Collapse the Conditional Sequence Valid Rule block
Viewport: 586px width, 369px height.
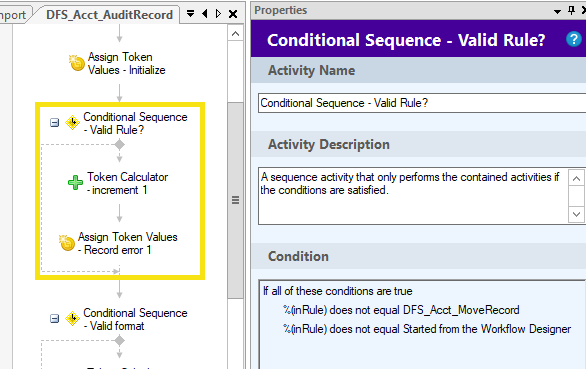click(55, 123)
